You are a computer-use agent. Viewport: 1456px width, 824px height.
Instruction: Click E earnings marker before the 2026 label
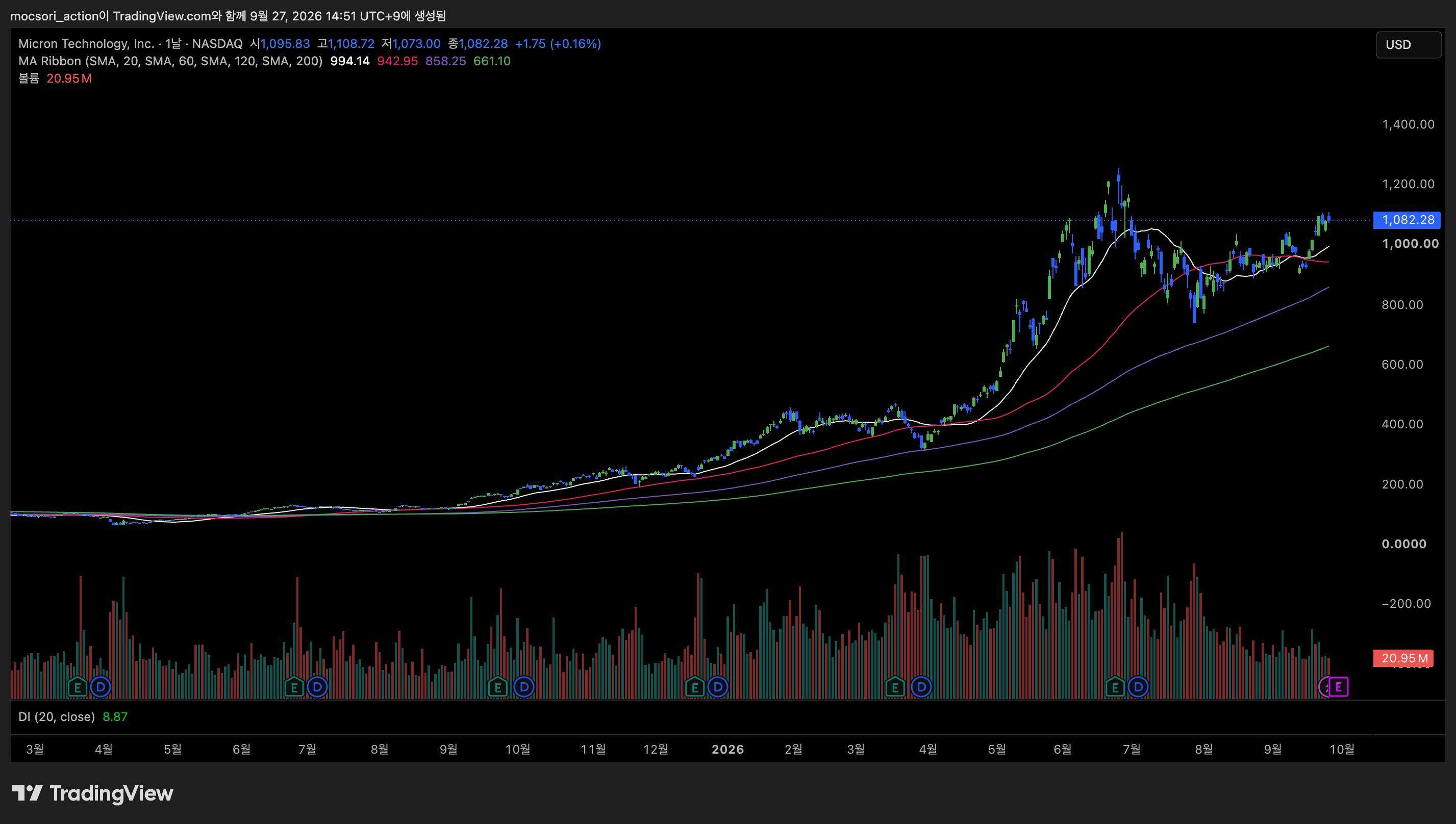click(695, 688)
